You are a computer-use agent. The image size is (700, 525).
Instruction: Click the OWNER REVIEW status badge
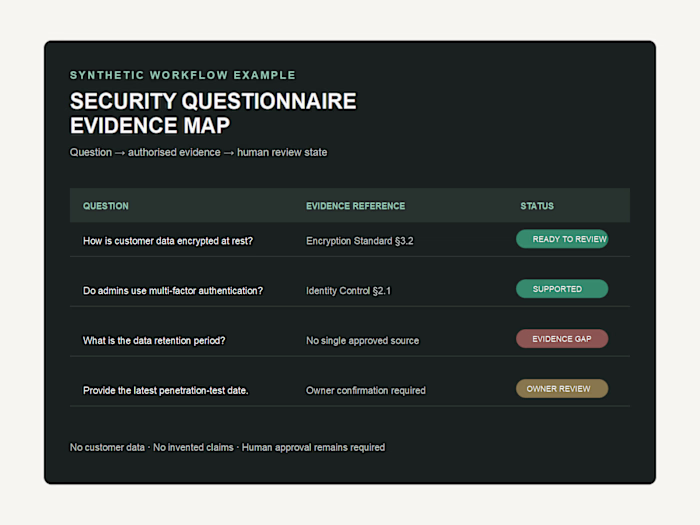562,389
